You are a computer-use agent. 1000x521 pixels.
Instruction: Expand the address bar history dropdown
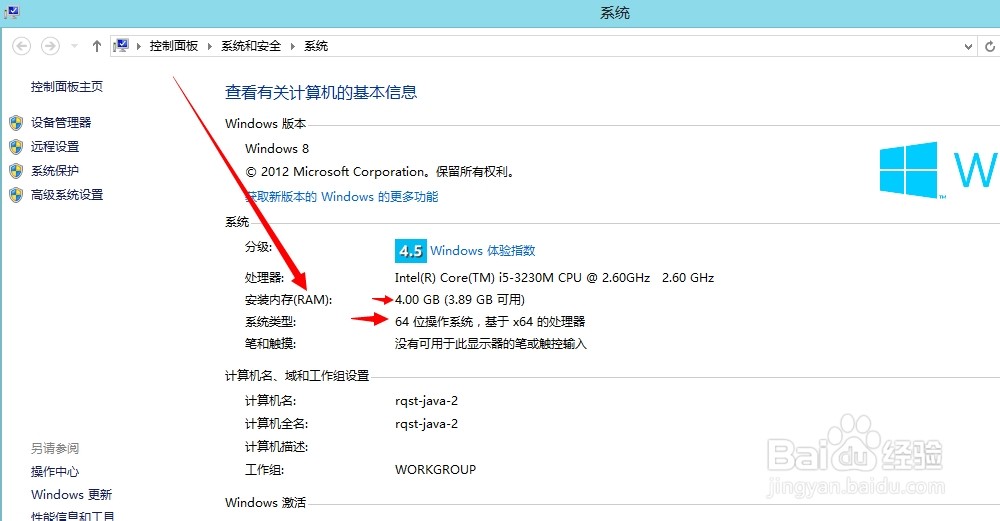click(x=968, y=46)
